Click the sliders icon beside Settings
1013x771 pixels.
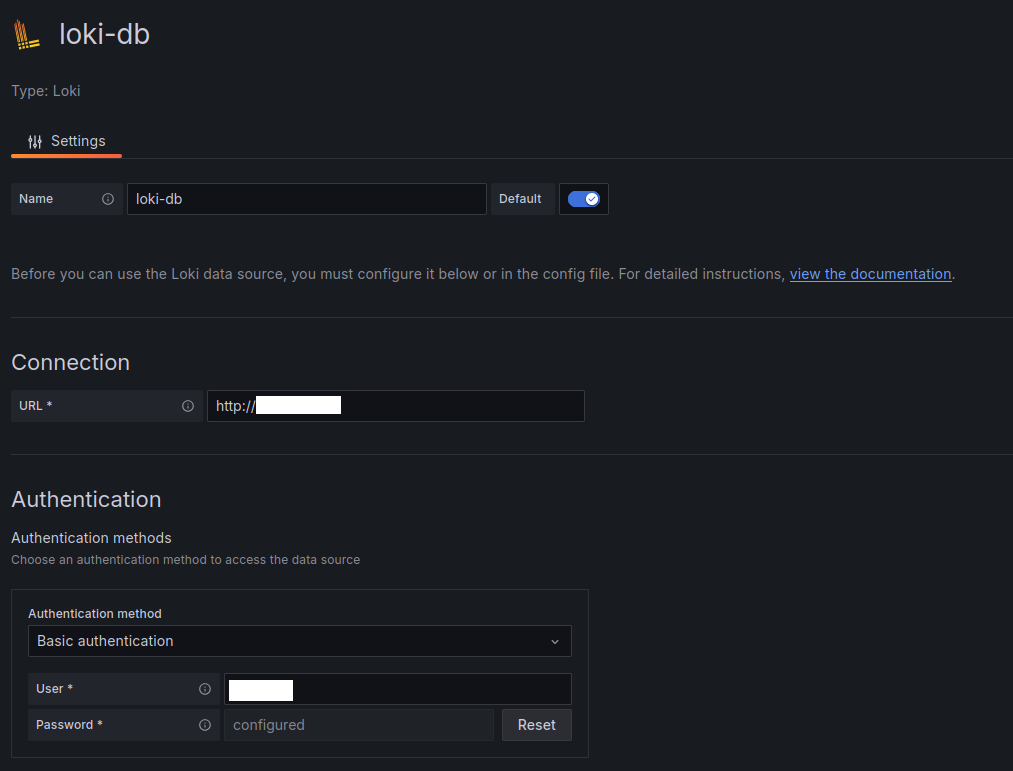pyautogui.click(x=33, y=141)
